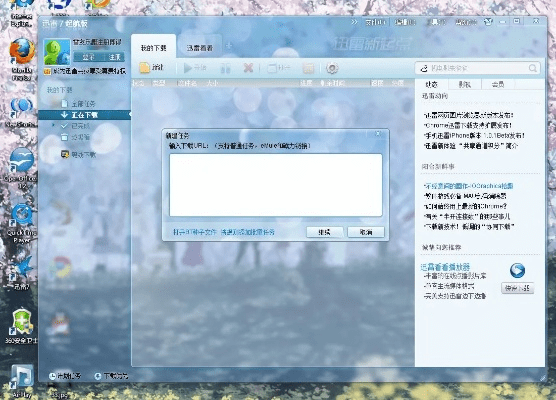Click the search engine icon left of search field
This screenshot has width=556, height=400.
[424, 68]
